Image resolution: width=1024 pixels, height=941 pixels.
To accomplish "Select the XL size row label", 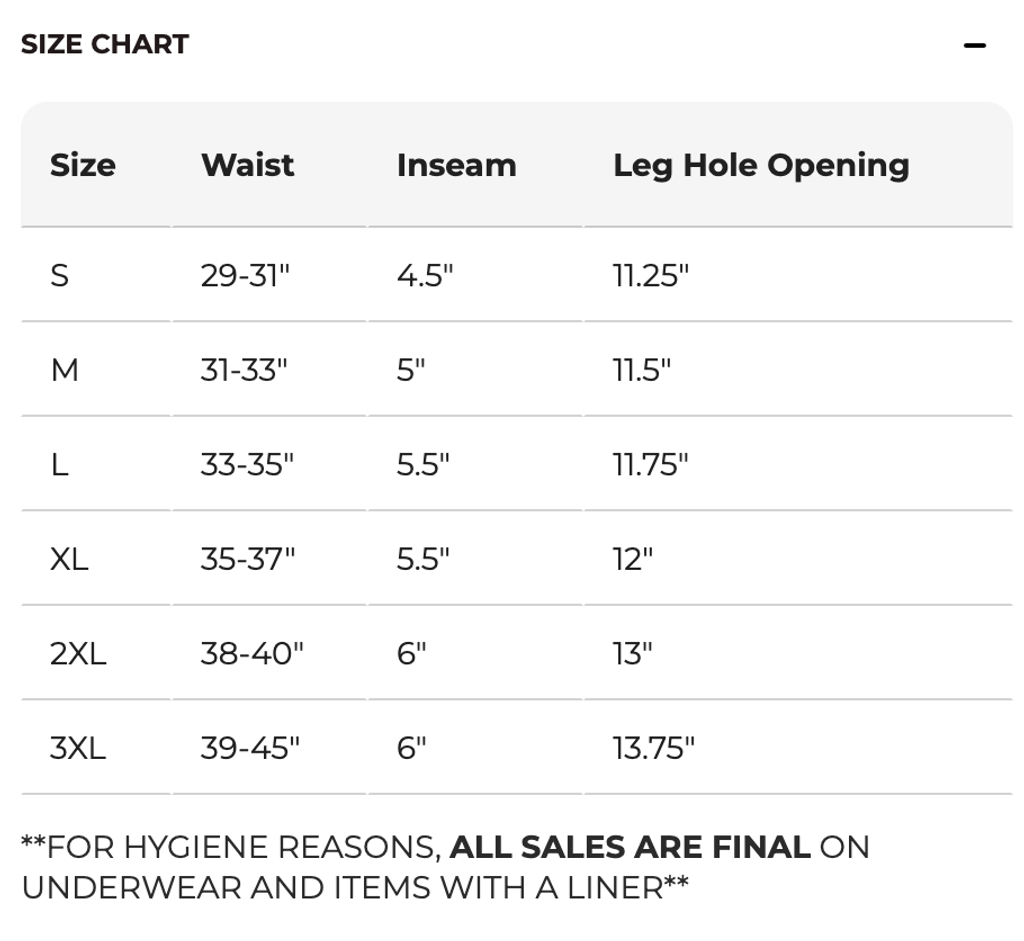I will click(69, 559).
